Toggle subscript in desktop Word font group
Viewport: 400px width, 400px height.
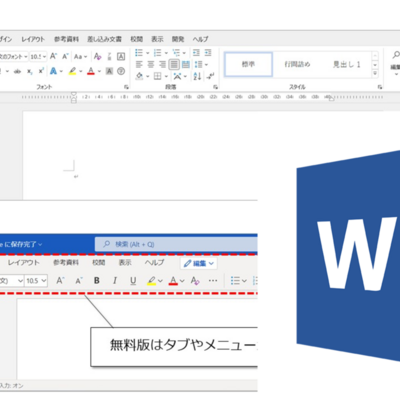[30, 71]
